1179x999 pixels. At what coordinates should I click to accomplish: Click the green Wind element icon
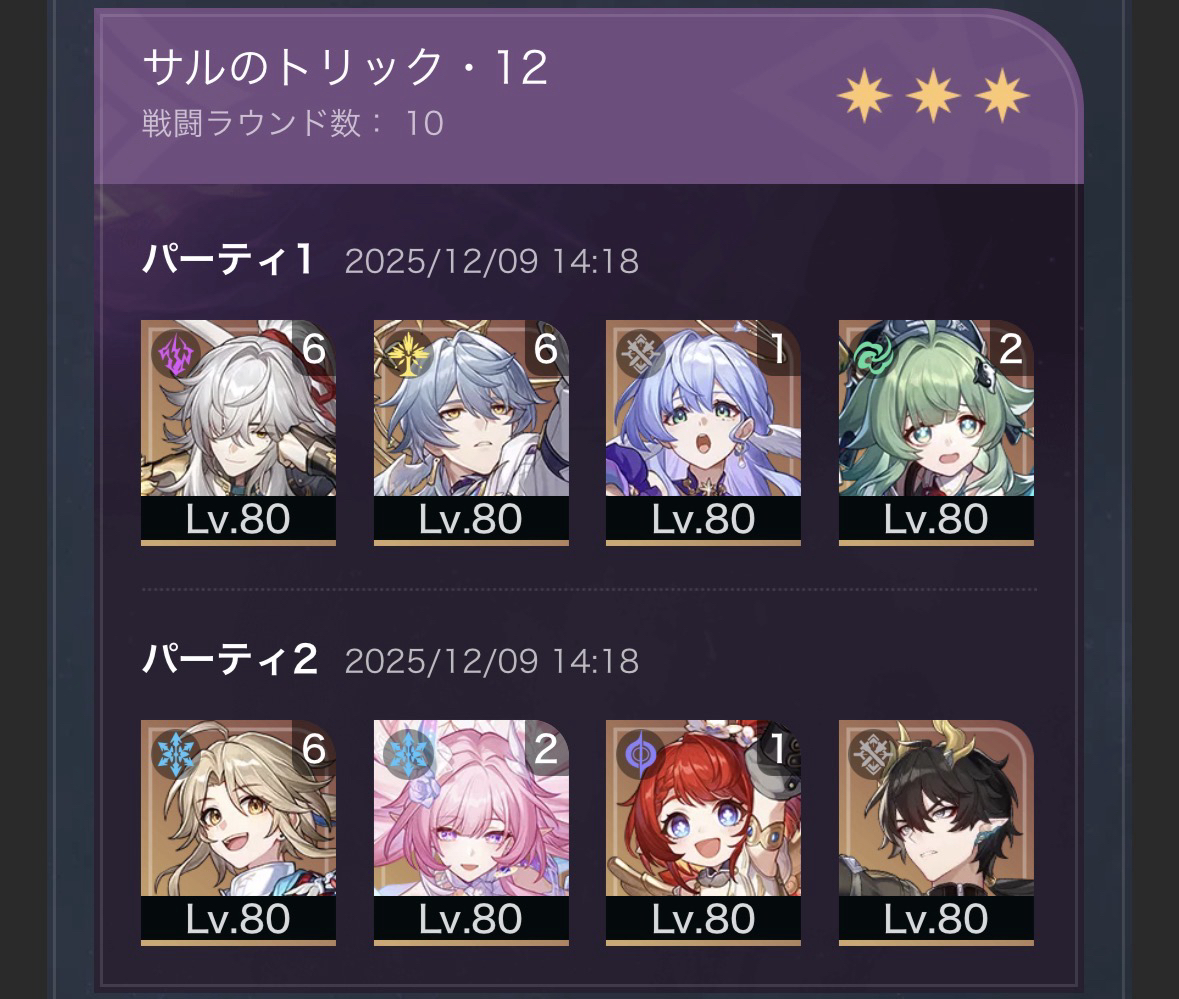pyautogui.click(x=872, y=353)
